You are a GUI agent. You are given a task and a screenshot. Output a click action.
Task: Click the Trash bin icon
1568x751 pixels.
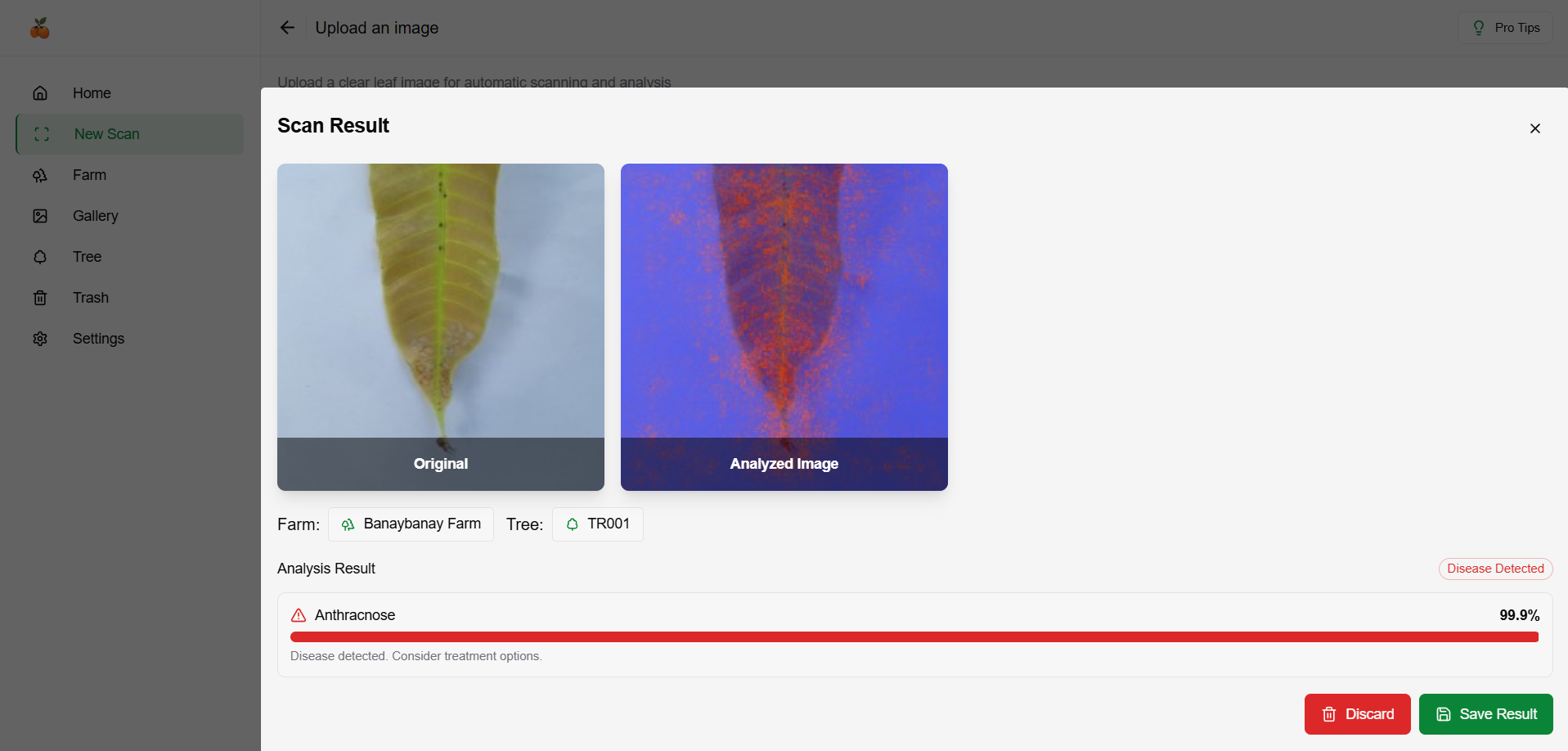point(40,298)
